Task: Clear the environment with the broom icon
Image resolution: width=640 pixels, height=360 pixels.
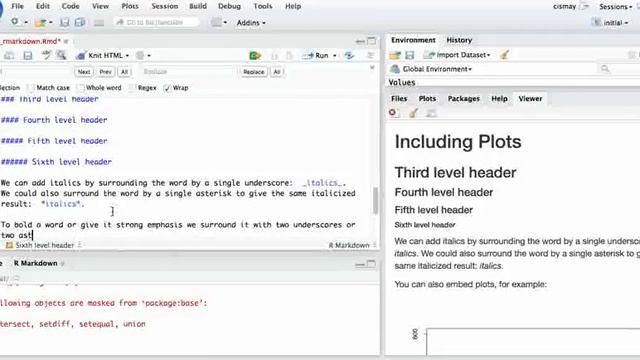Action: point(504,55)
